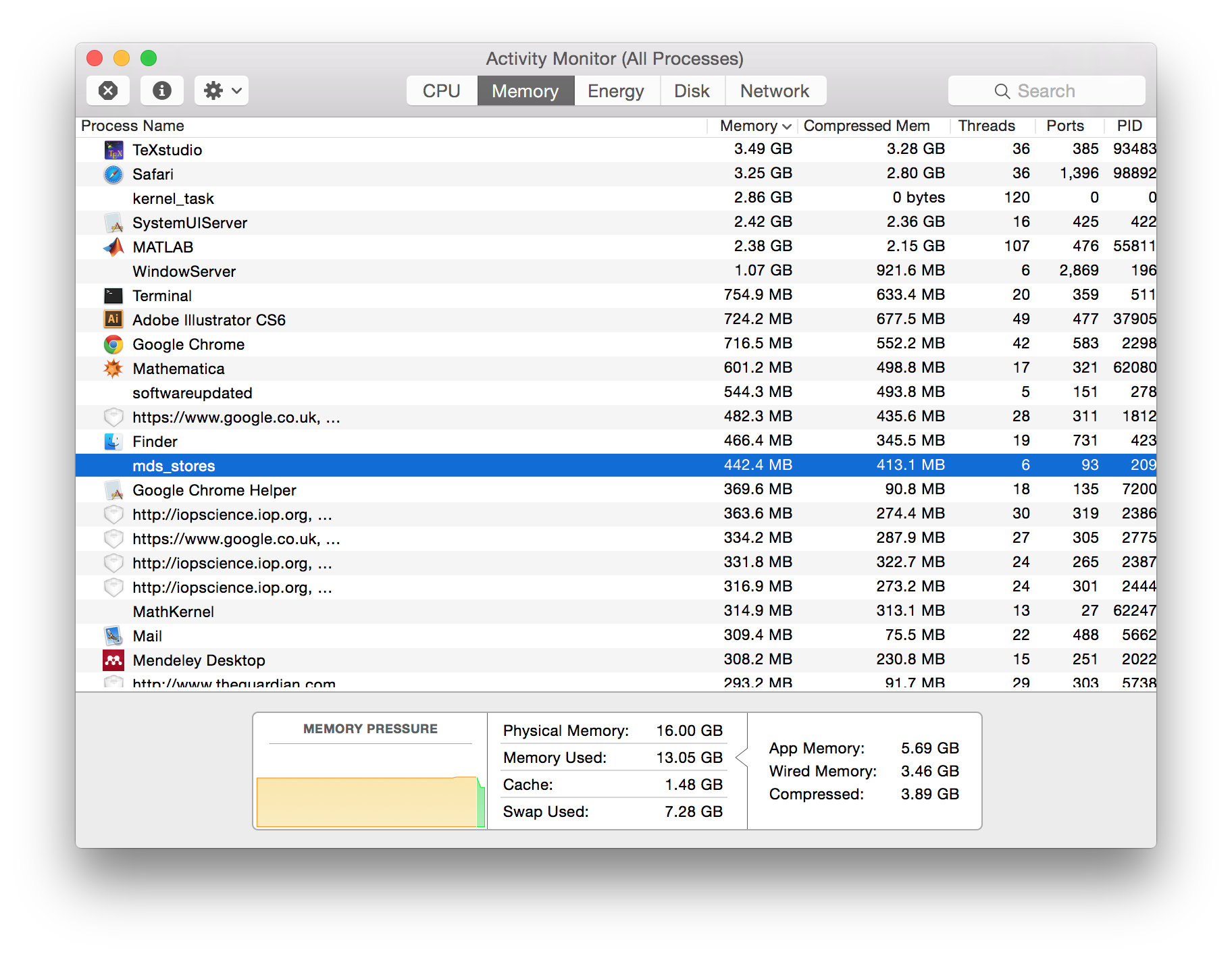The image size is (1232, 956).
Task: Click the App Memory 5.69 GB value
Action: point(930,748)
